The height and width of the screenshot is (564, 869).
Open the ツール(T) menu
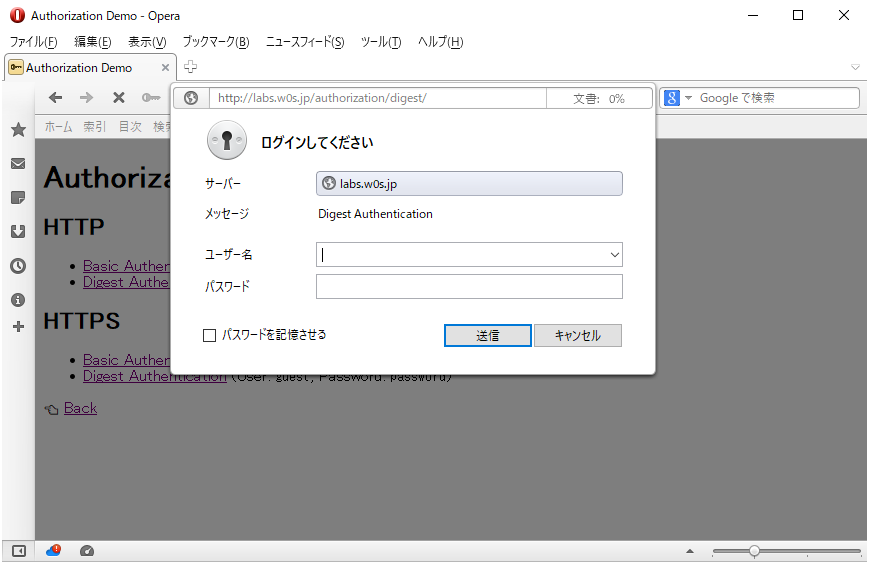point(380,42)
